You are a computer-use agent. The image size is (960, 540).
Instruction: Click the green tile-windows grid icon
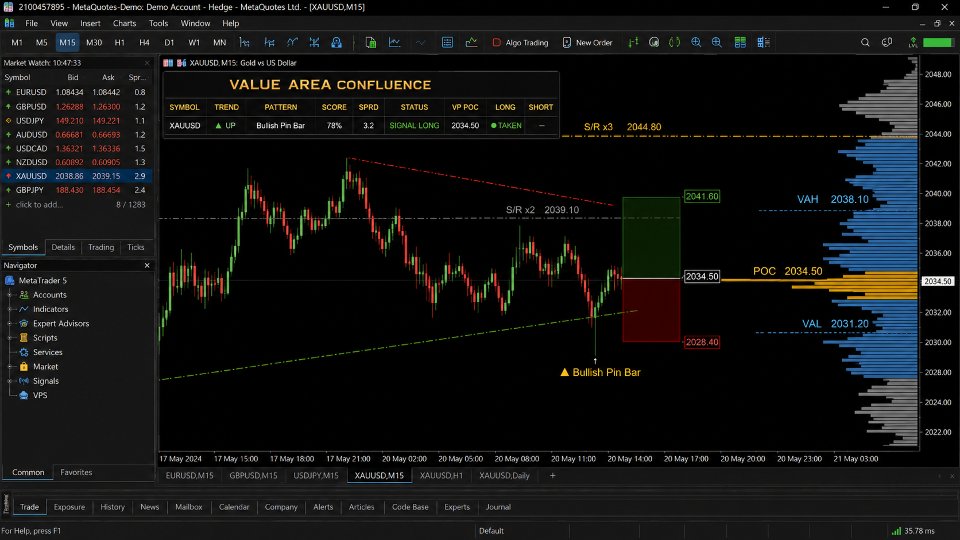click(740, 42)
